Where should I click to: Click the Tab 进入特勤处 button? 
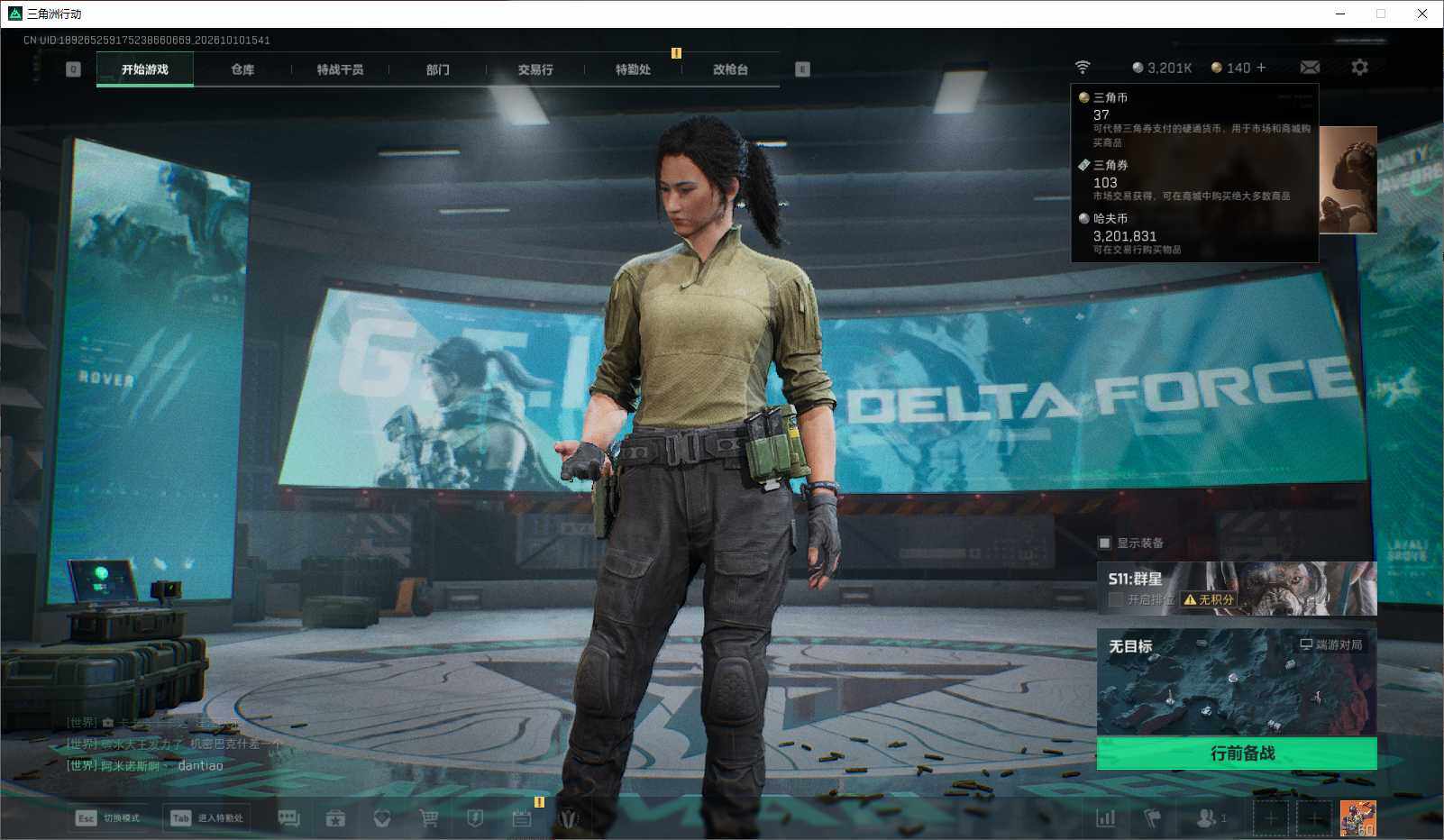pyautogui.click(x=208, y=818)
